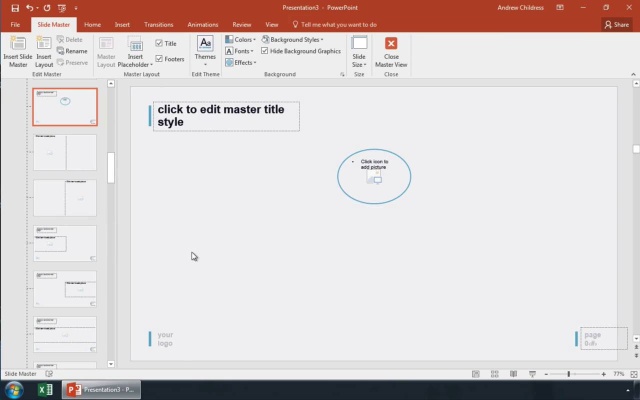Image resolution: width=640 pixels, height=400 pixels.
Task: Click the Share button
Action: point(617,24)
